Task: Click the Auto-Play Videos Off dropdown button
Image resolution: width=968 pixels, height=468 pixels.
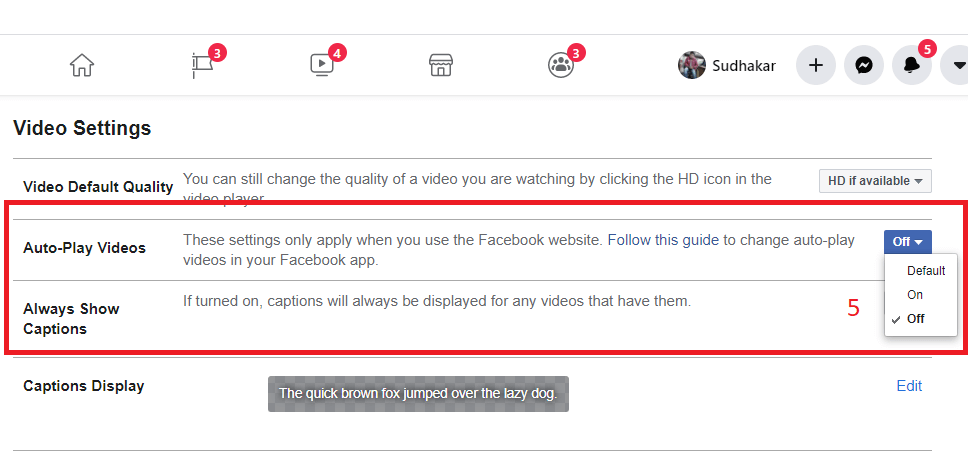Action: pyautogui.click(x=908, y=242)
